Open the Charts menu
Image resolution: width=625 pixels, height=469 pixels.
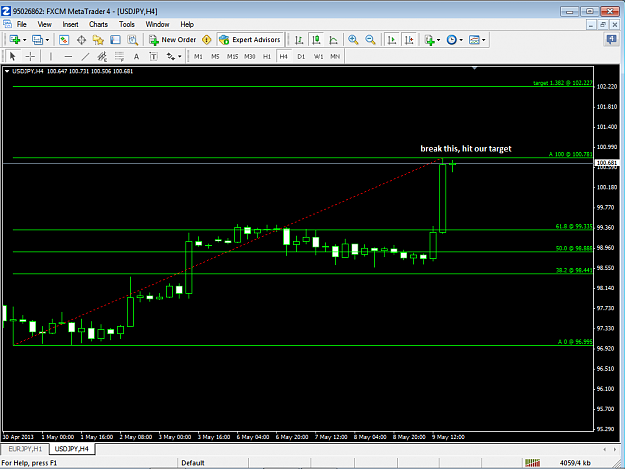[x=98, y=24]
